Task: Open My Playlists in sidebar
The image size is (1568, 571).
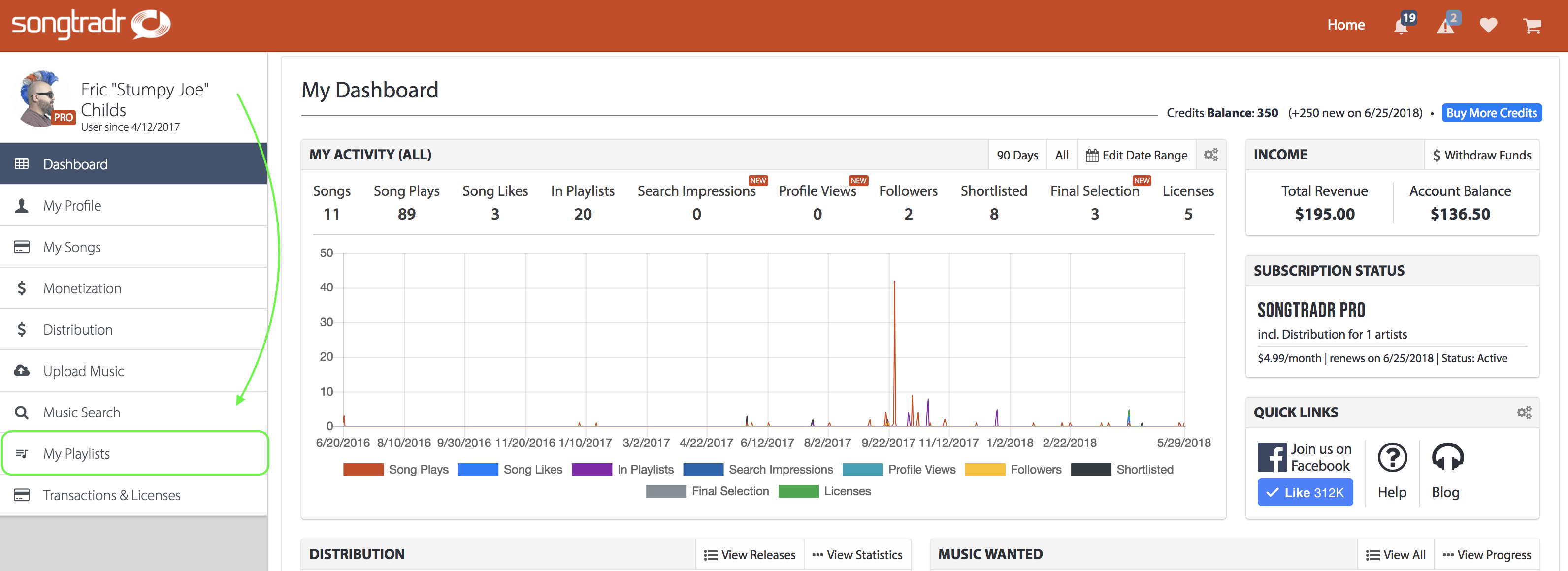Action: pyautogui.click(x=133, y=453)
